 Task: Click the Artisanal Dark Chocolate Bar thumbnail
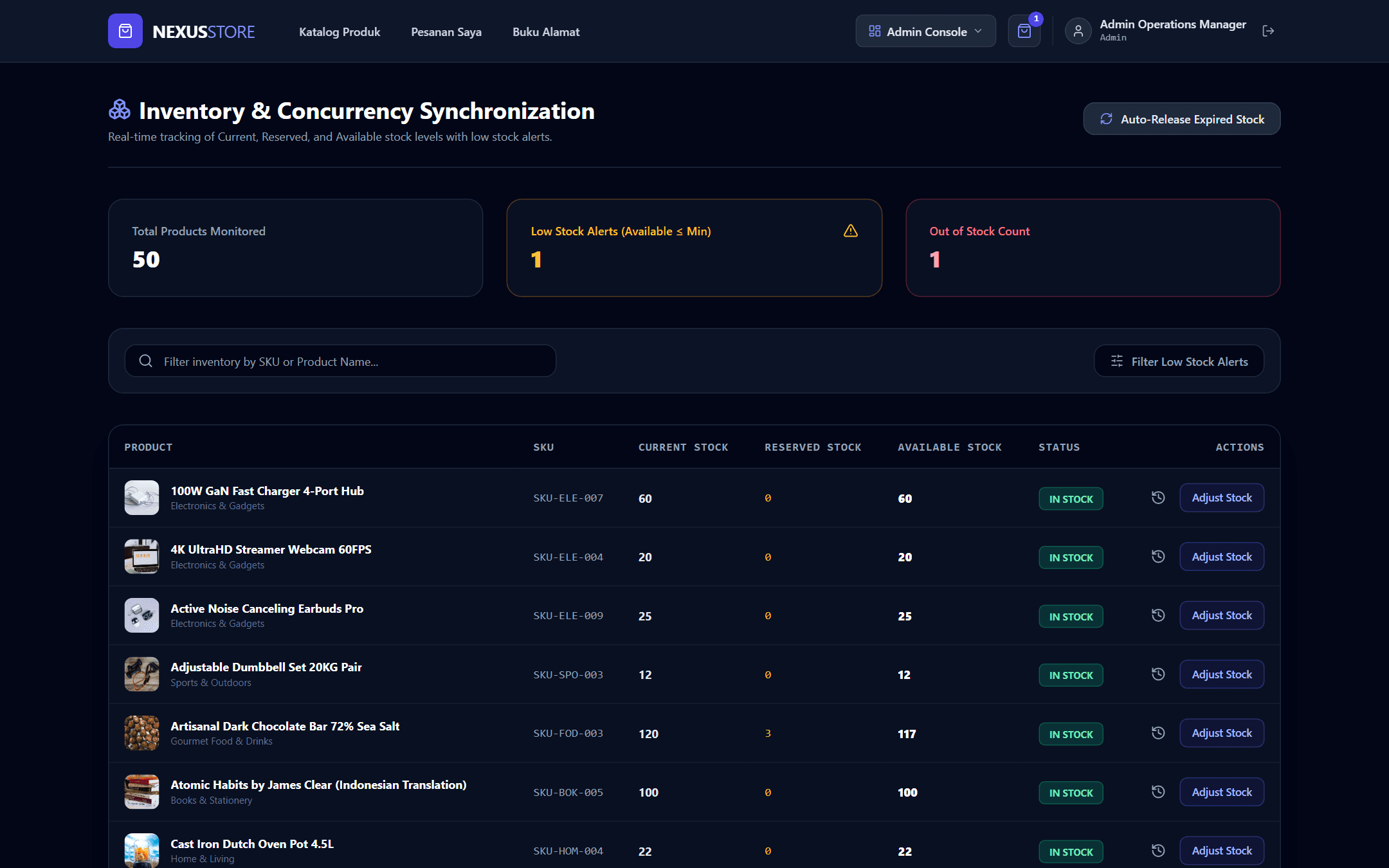(x=141, y=733)
